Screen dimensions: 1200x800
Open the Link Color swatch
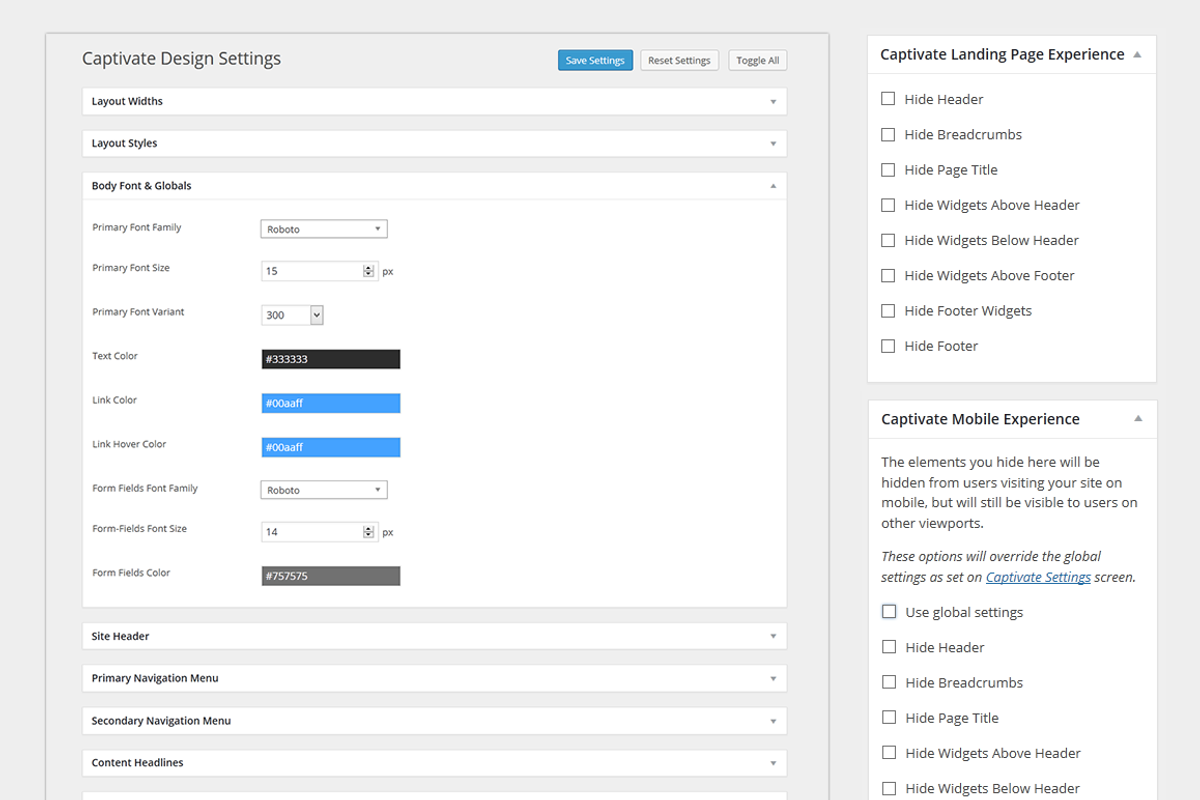(x=331, y=403)
